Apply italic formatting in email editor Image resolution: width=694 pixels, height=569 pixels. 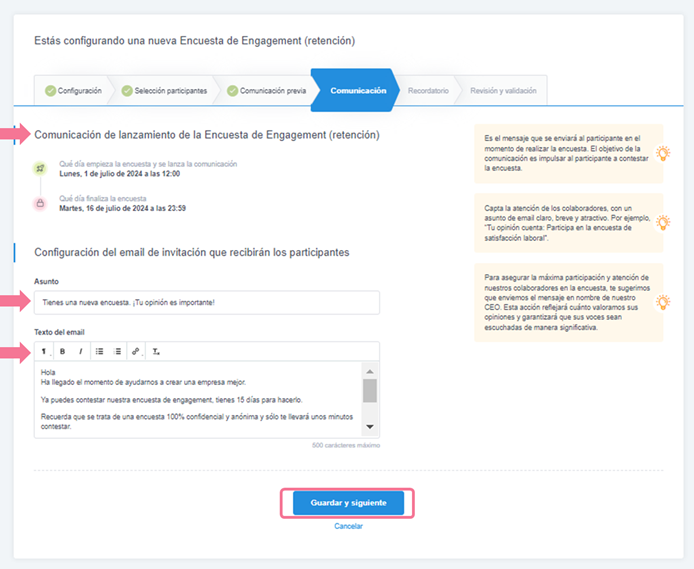pos(80,352)
